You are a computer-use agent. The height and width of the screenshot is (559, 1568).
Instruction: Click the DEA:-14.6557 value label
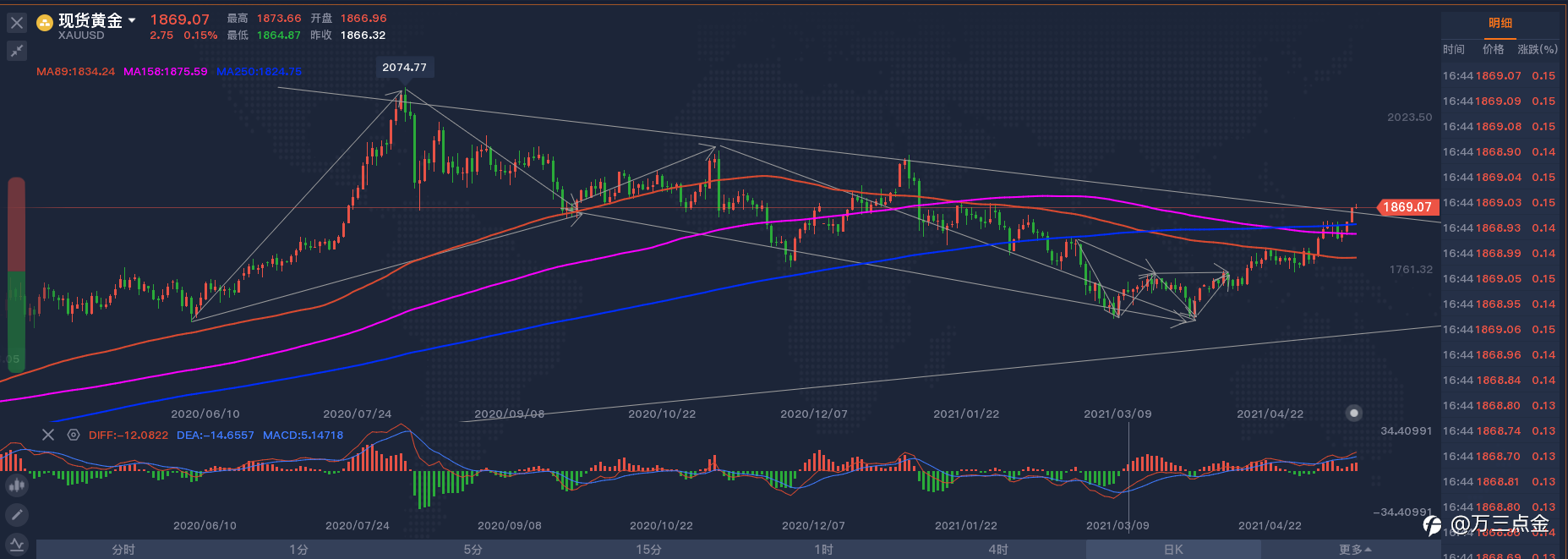click(x=216, y=436)
